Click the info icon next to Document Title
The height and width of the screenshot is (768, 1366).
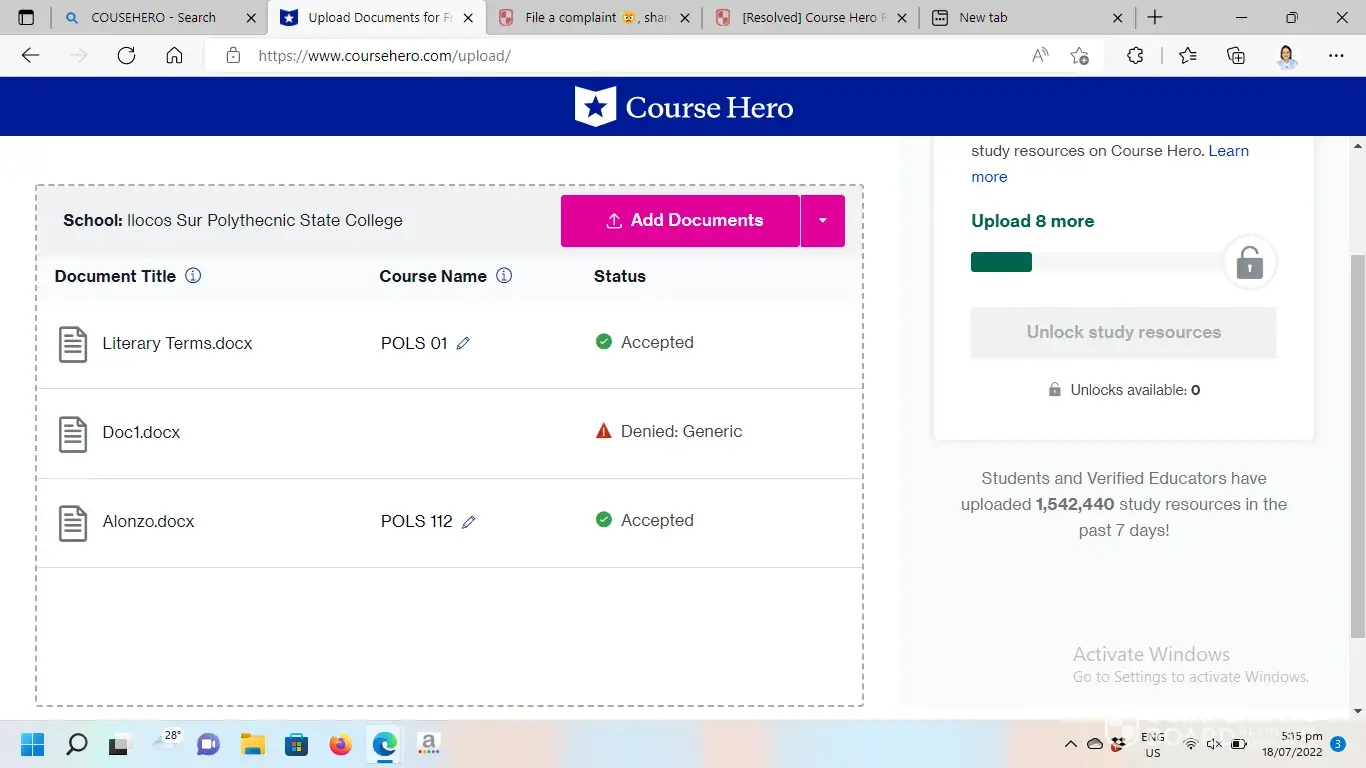coord(193,276)
